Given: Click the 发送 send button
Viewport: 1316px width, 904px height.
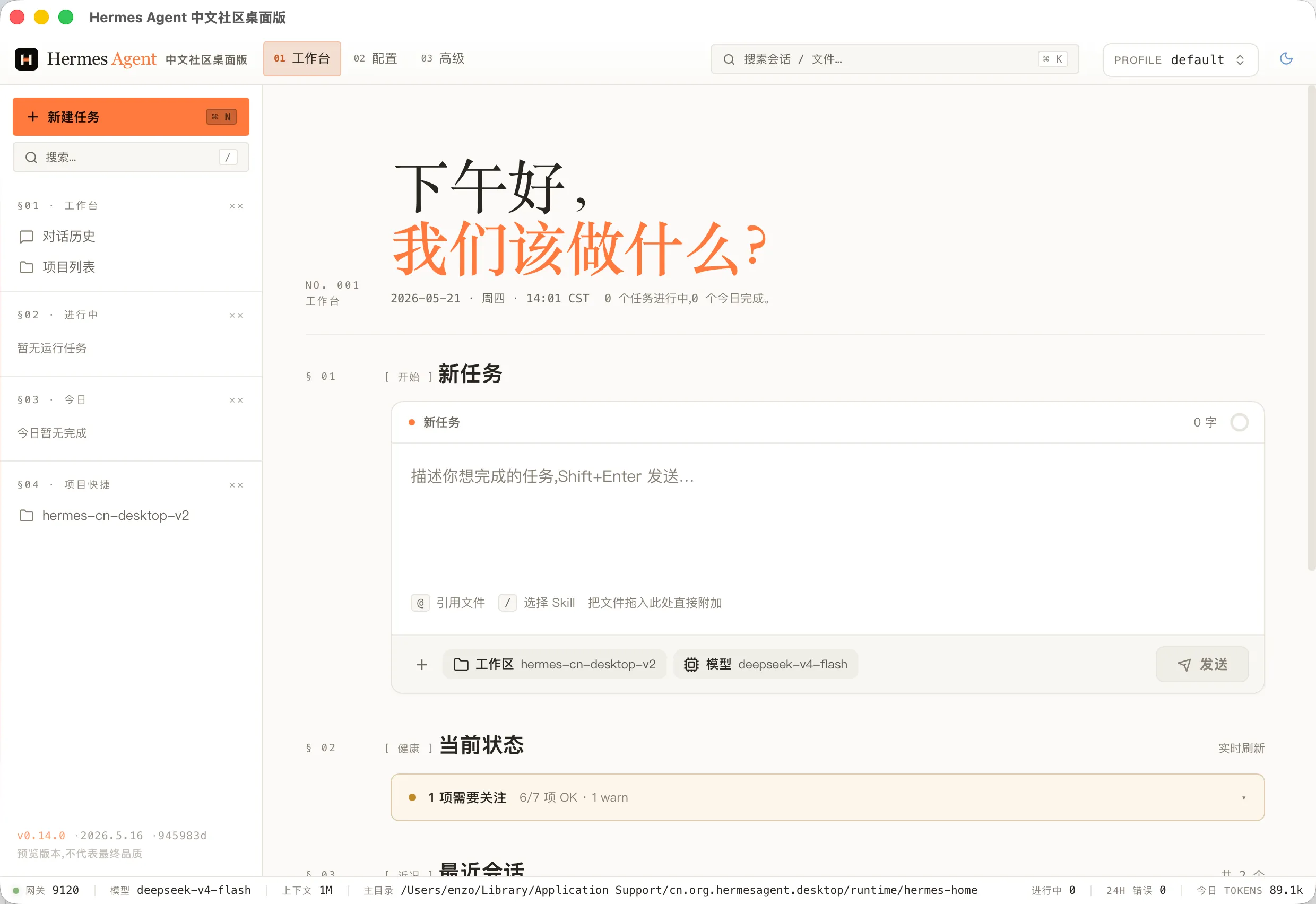Looking at the screenshot, I should click(x=1202, y=664).
